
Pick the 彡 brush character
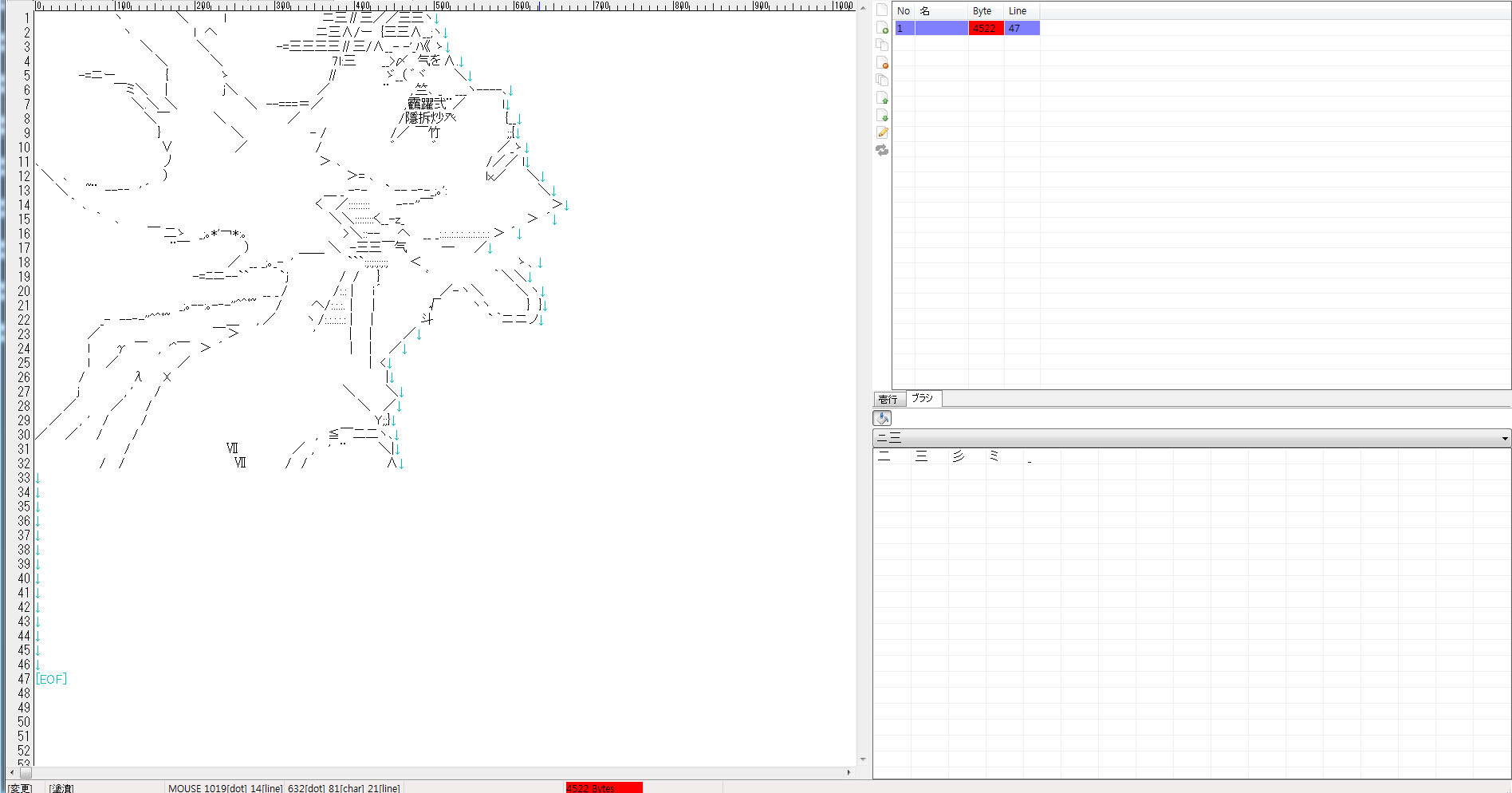[x=959, y=456]
